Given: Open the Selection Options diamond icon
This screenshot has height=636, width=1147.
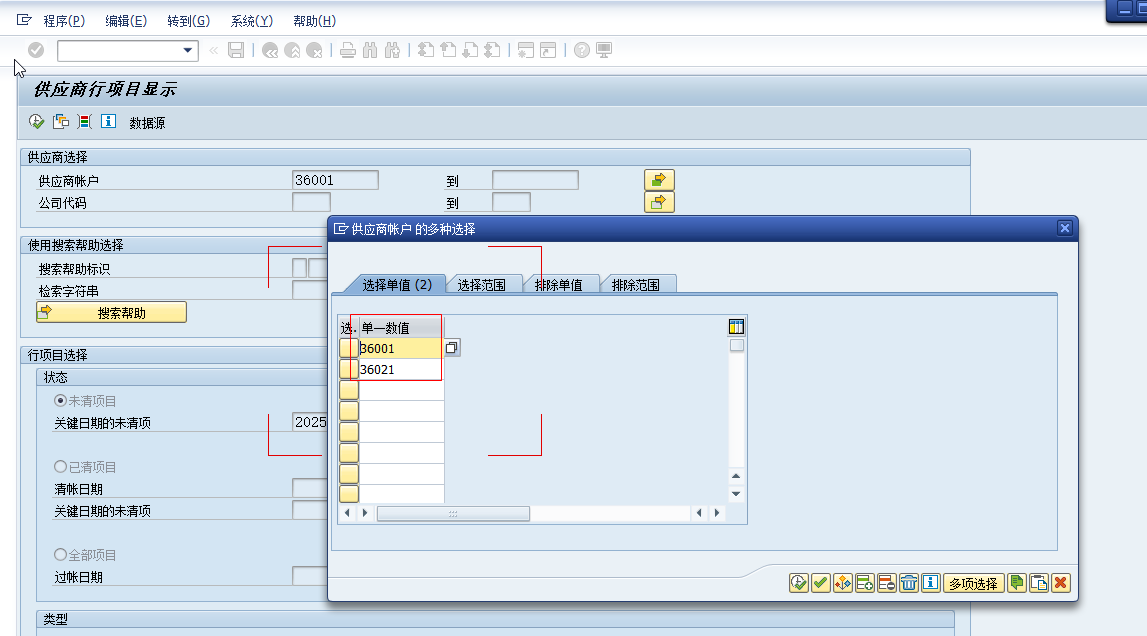Looking at the screenshot, I should [843, 583].
